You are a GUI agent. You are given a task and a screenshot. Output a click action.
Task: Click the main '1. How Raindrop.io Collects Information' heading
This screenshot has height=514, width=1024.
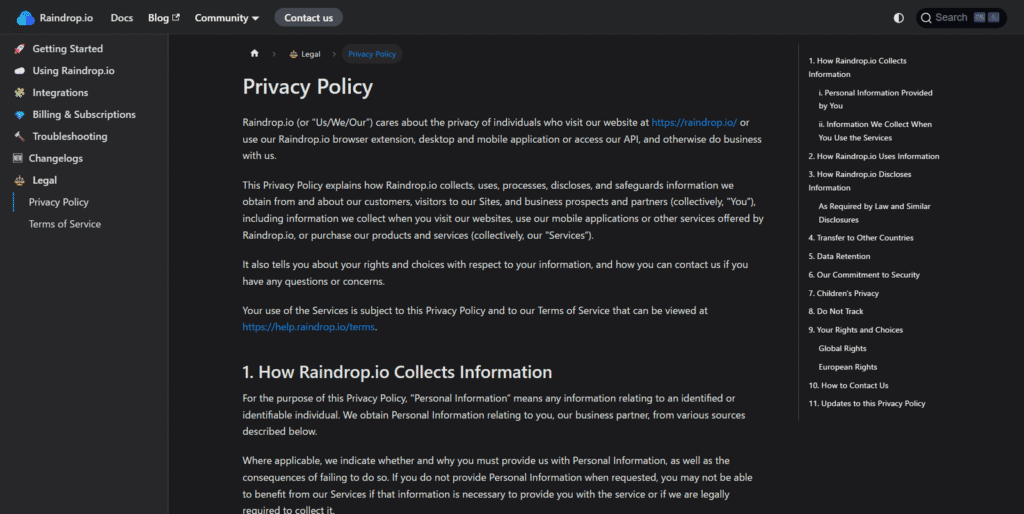(397, 372)
